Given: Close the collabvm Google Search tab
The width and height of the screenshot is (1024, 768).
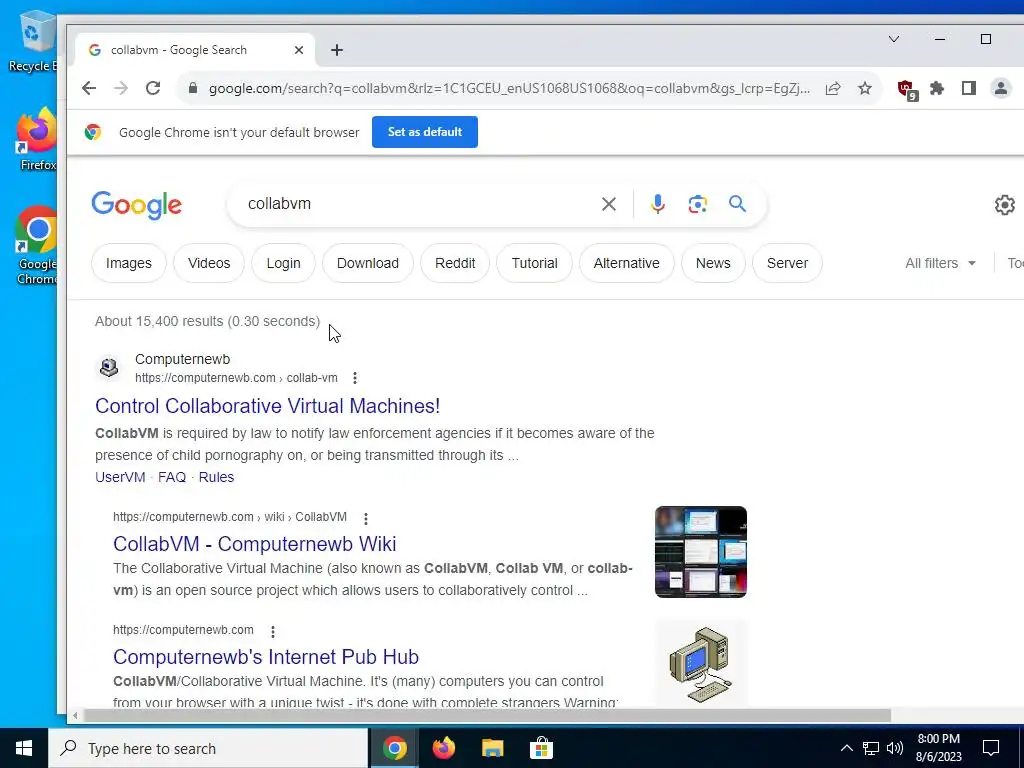Looking at the screenshot, I should pyautogui.click(x=298, y=50).
